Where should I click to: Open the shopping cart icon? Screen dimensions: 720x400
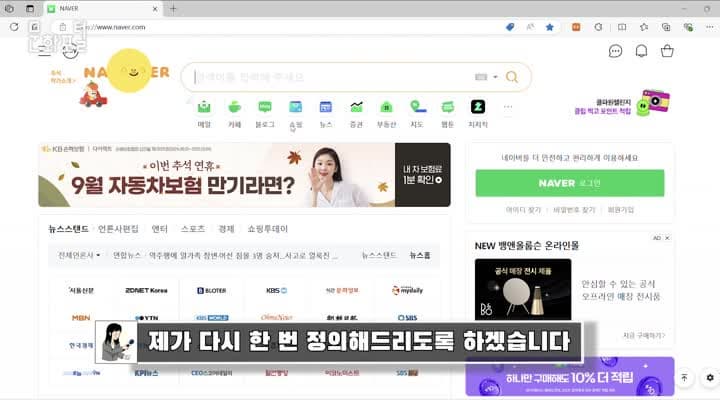[667, 51]
